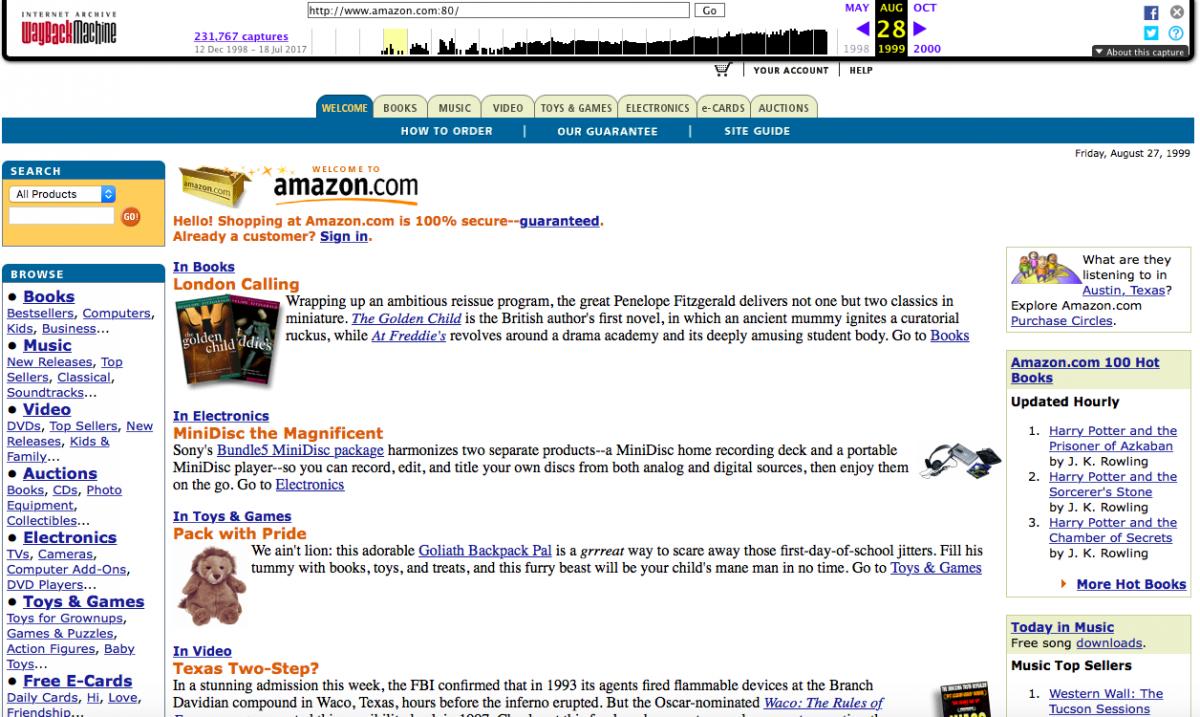Open Bundle5 MiniDisc package link

[x=300, y=451]
